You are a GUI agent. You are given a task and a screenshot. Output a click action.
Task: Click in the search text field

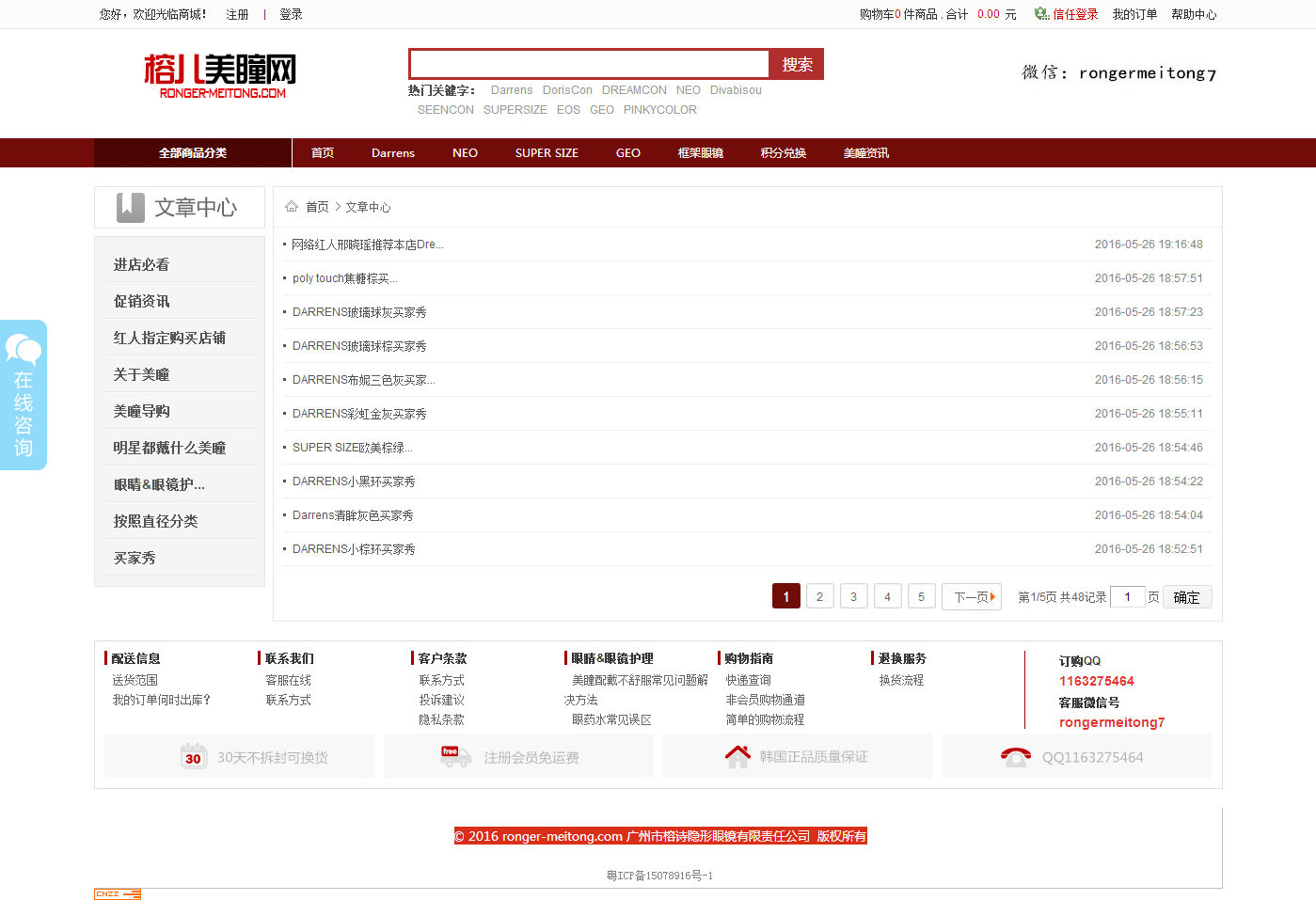tap(590, 64)
